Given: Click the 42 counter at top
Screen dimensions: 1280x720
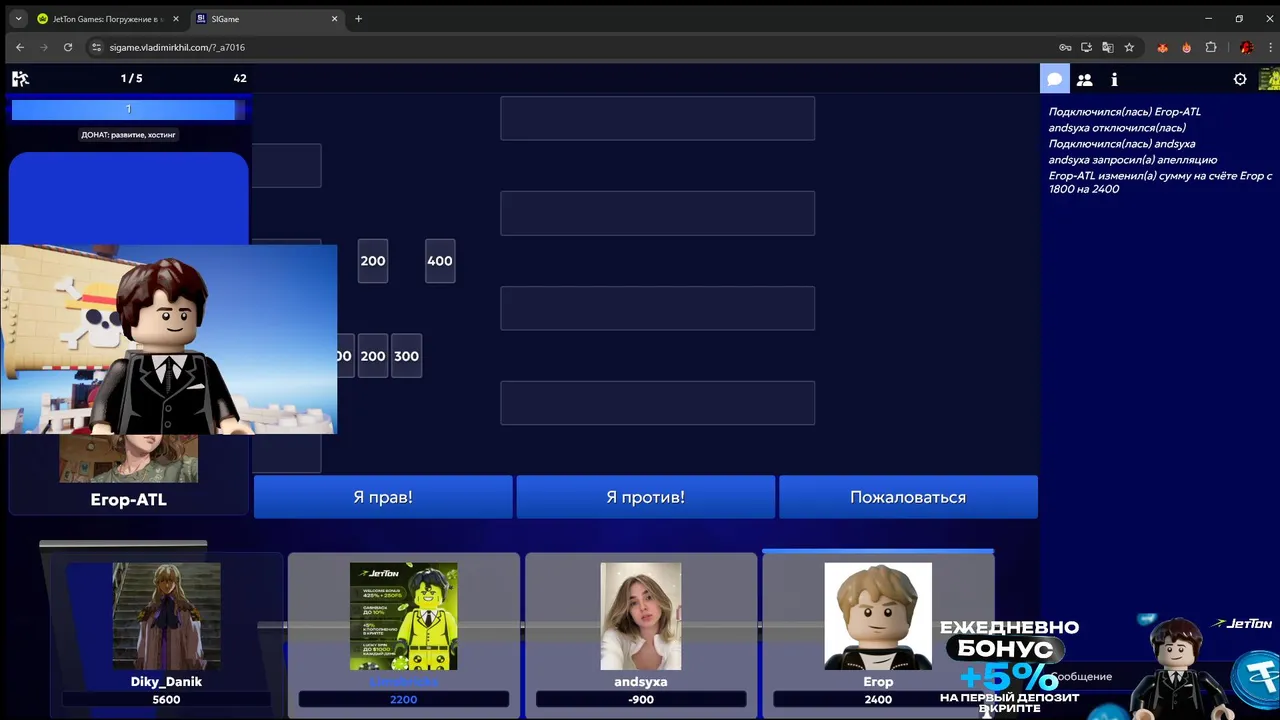Looking at the screenshot, I should click(x=240, y=78).
